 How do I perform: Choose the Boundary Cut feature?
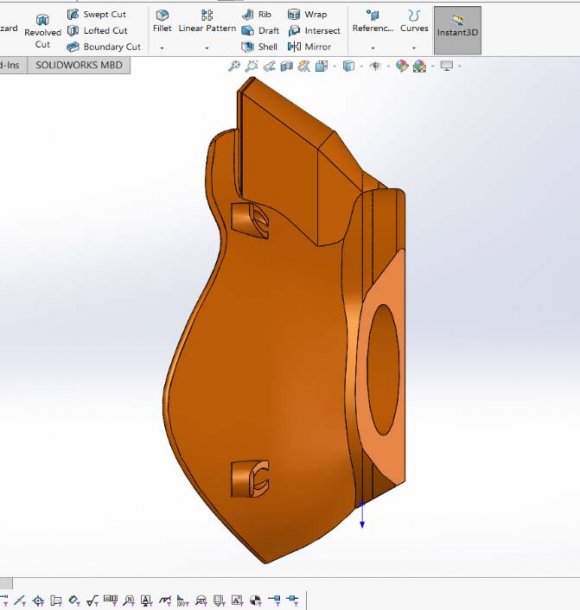103,47
